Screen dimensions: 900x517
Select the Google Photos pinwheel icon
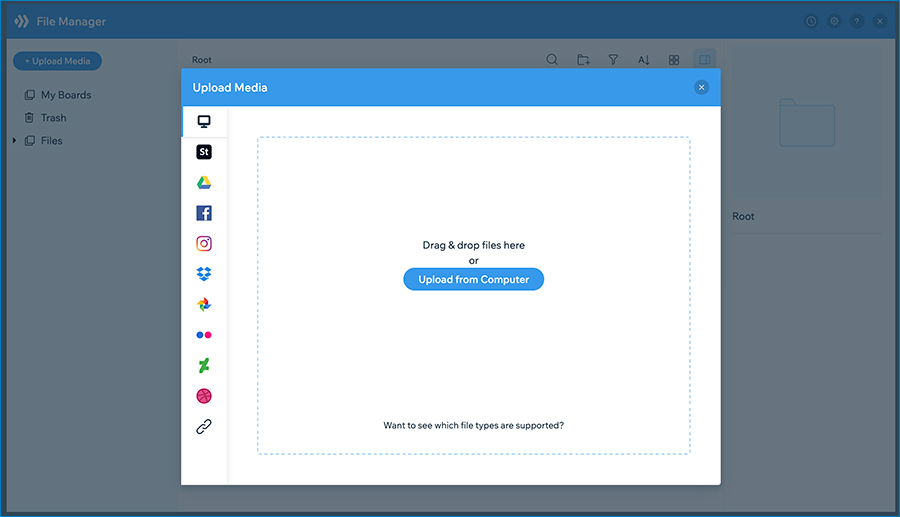[x=204, y=304]
